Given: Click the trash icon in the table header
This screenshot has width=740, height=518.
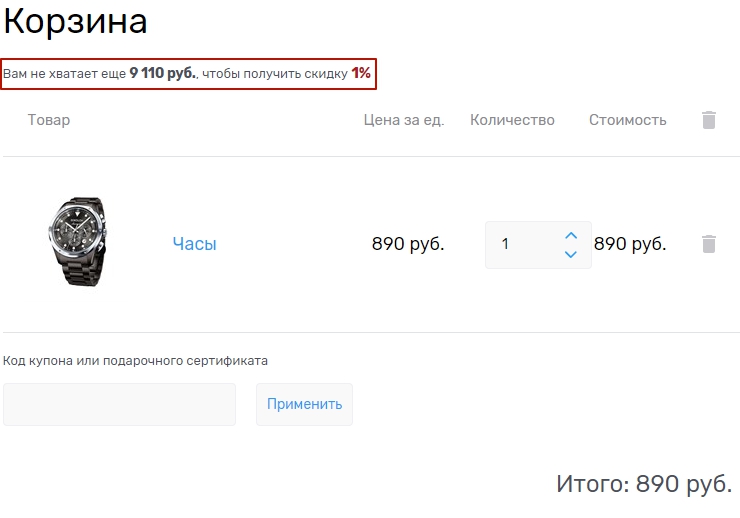Looking at the screenshot, I should point(709,120).
